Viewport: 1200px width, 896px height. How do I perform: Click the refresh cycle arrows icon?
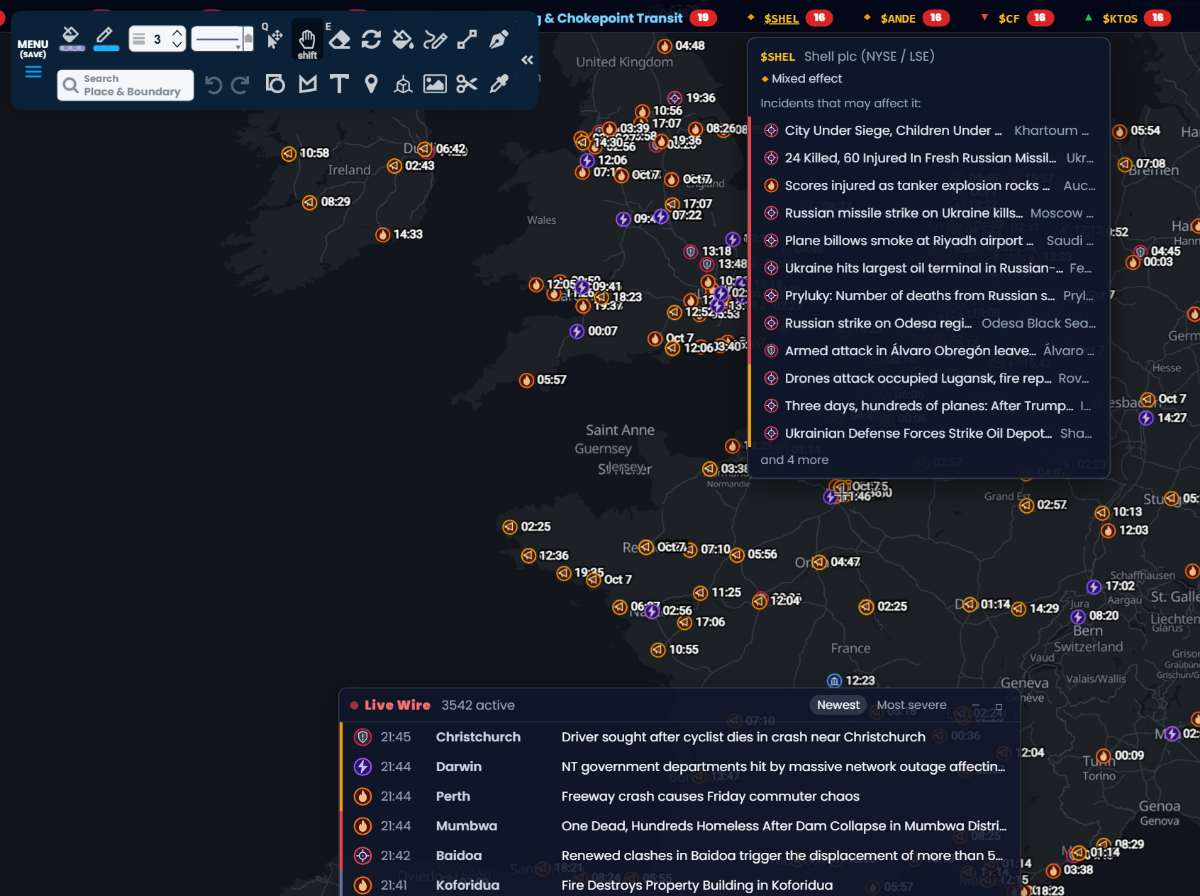(371, 39)
